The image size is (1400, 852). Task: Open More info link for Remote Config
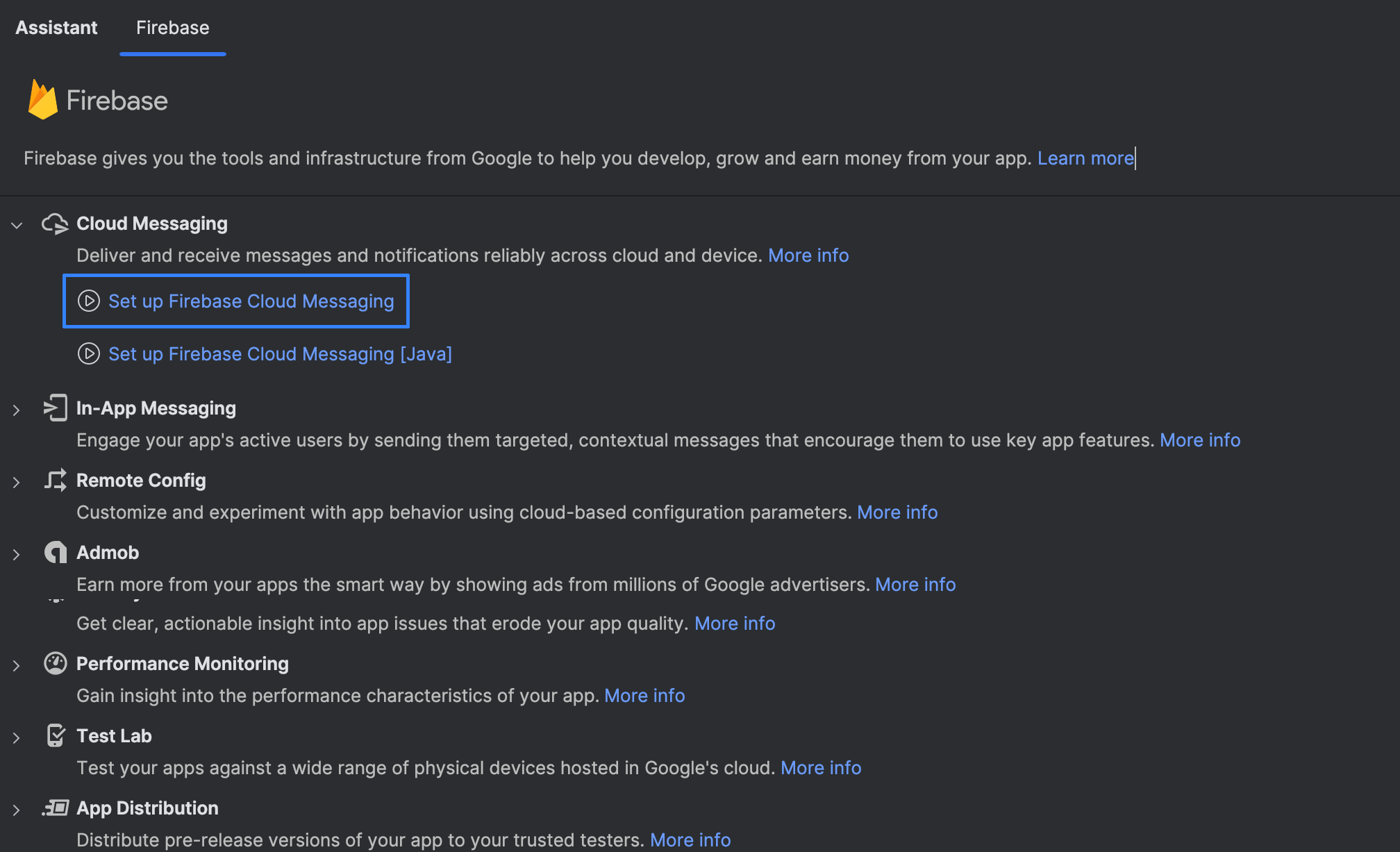coord(897,512)
